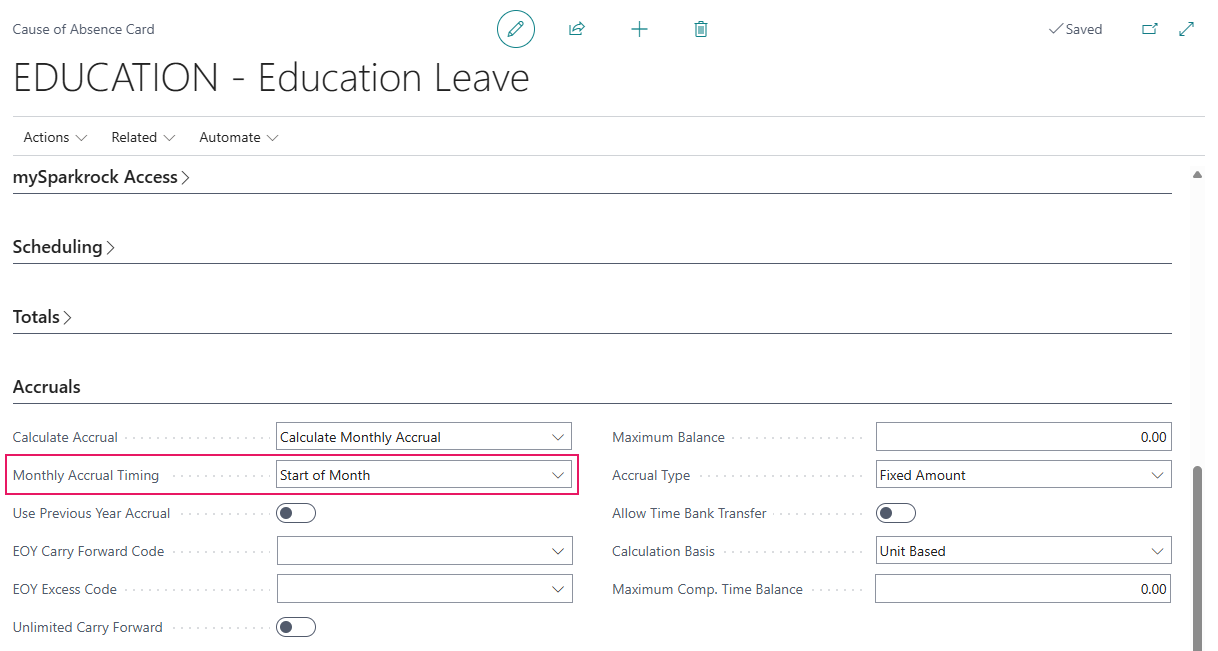Expand the Totals section
Screen dimensions: 1218x651
coord(43,317)
